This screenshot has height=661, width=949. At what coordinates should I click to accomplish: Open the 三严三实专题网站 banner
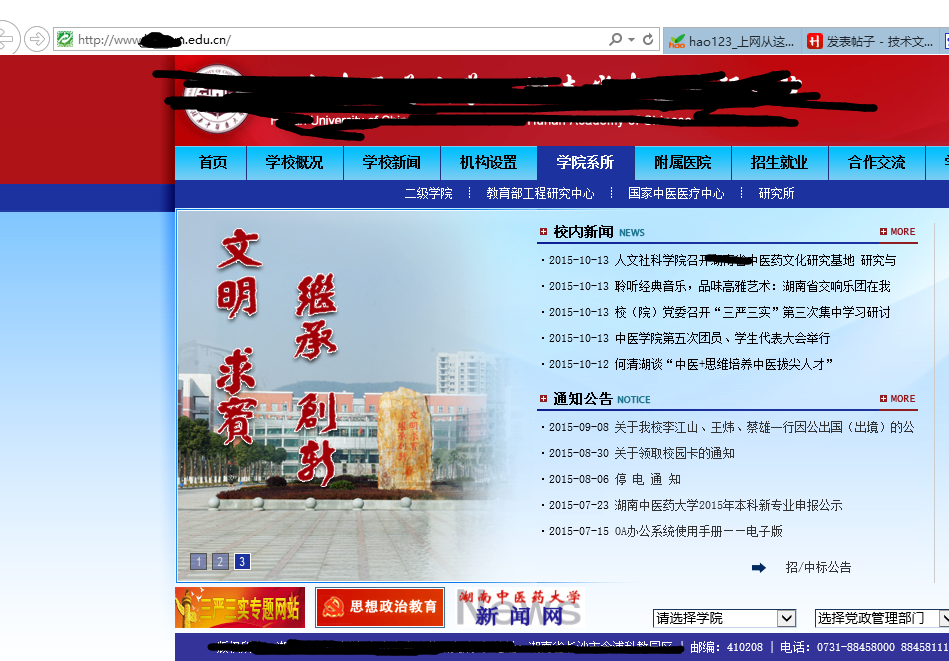pyautogui.click(x=240, y=607)
